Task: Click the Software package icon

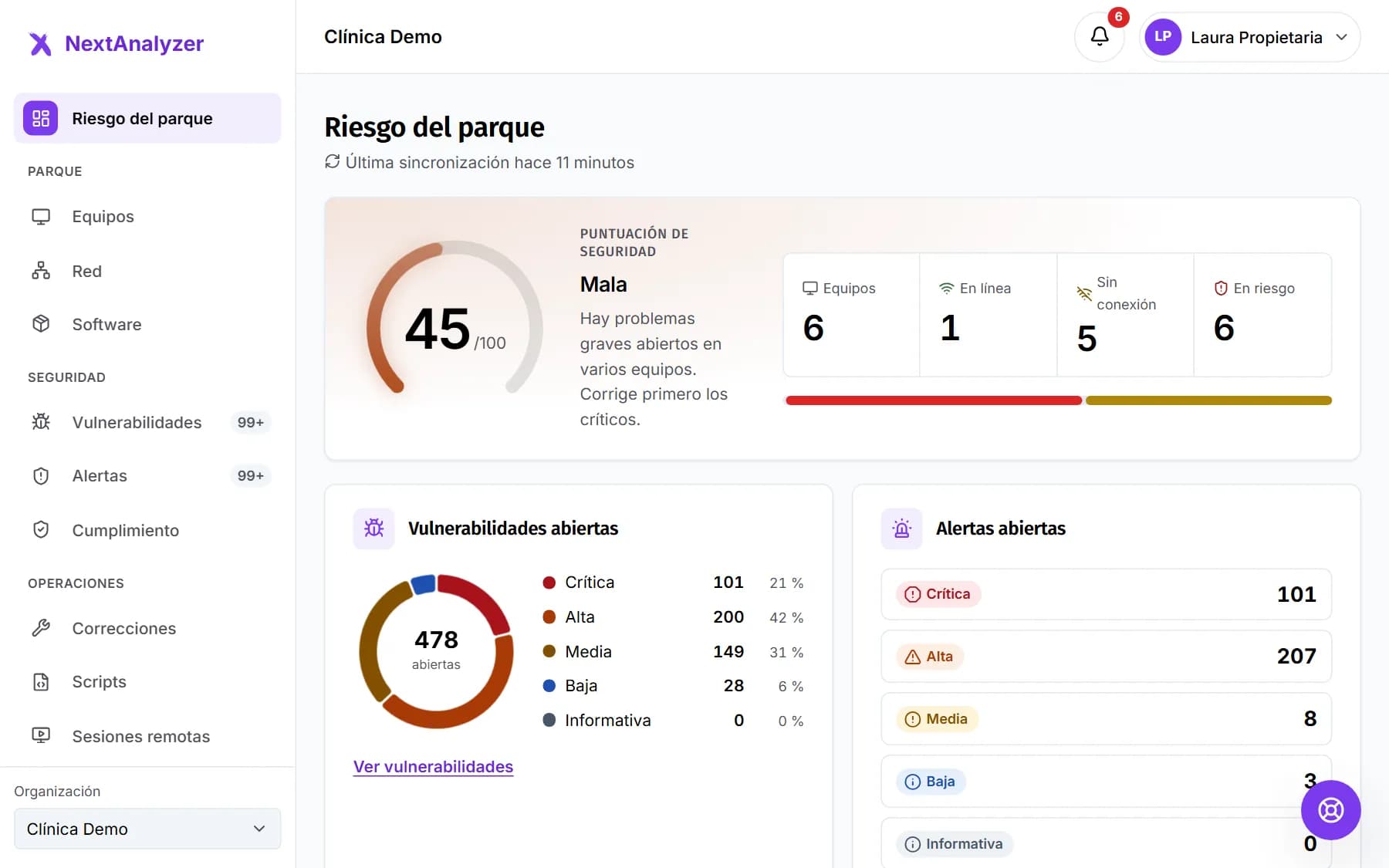Action: [41, 324]
